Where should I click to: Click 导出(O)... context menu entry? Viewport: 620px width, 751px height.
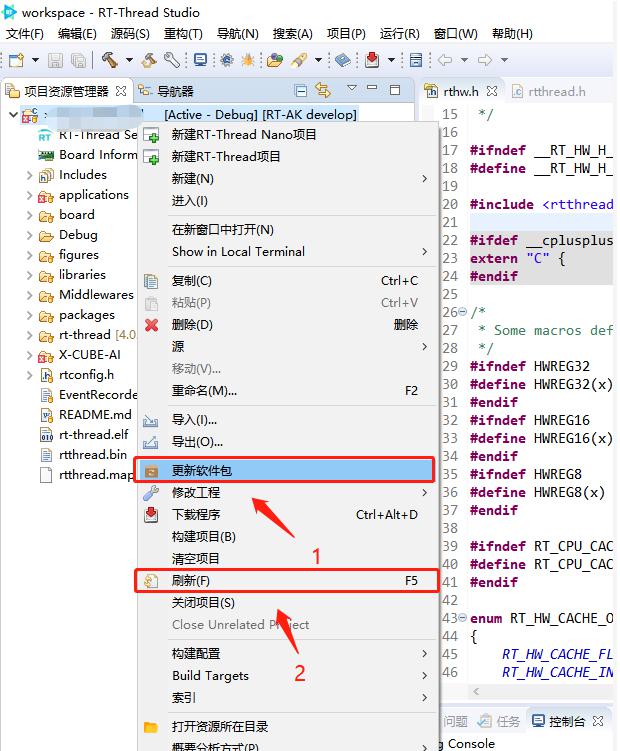click(x=289, y=442)
